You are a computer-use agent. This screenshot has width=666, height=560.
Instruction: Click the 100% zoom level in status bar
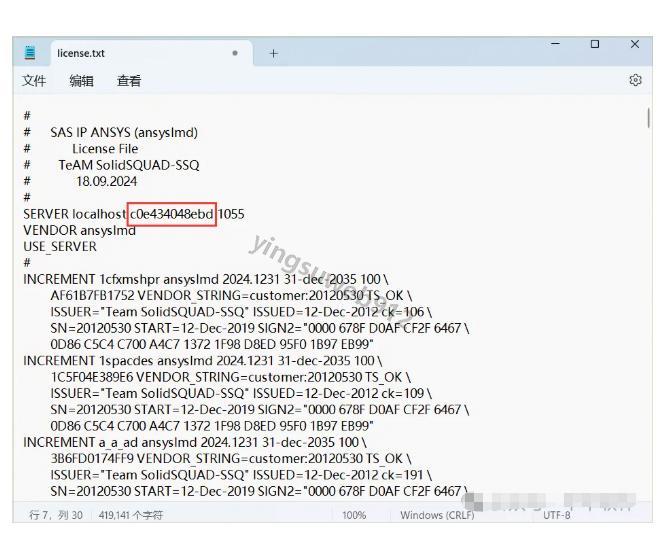354,515
